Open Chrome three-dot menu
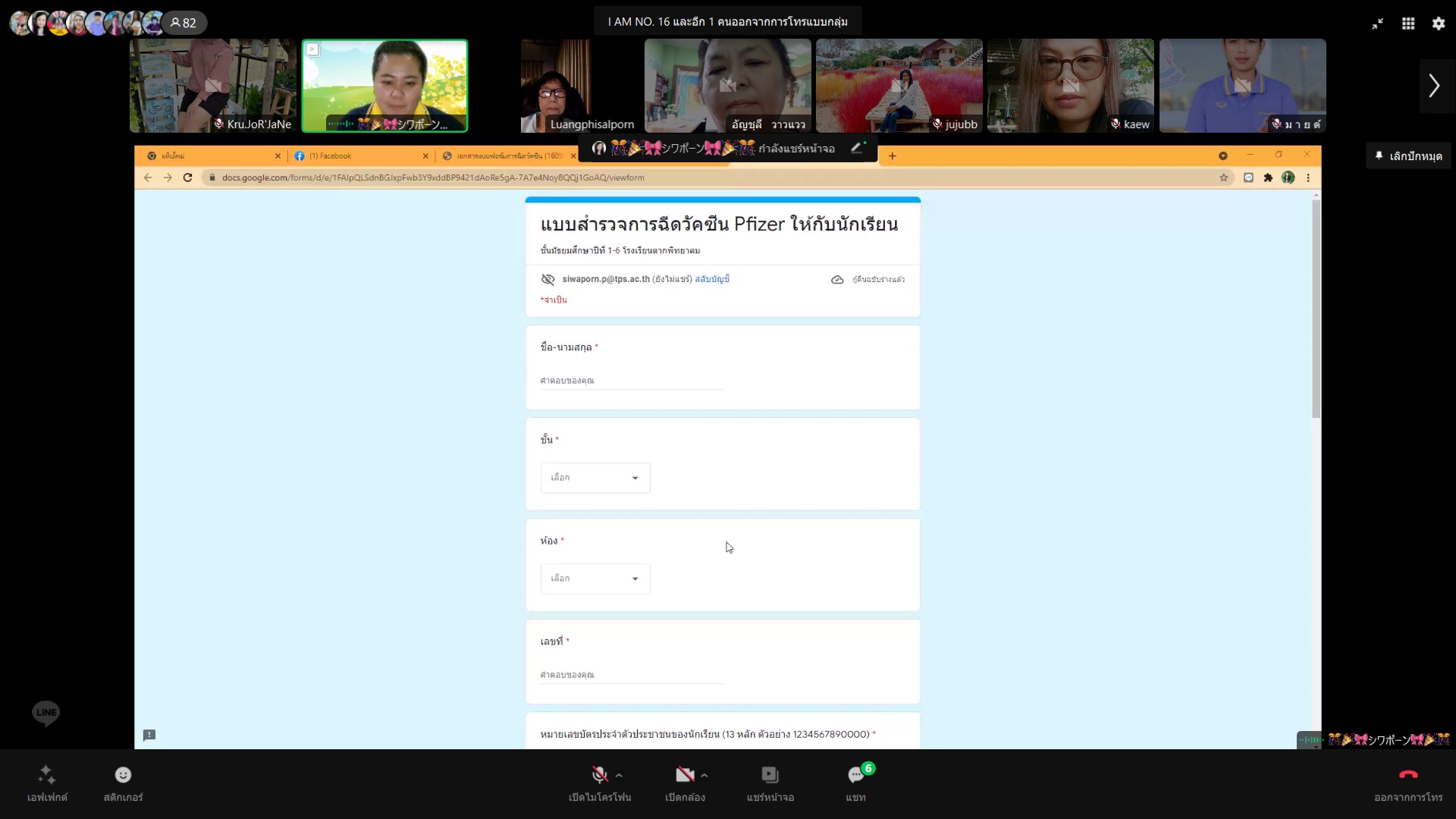This screenshot has height=819, width=1456. click(1308, 177)
